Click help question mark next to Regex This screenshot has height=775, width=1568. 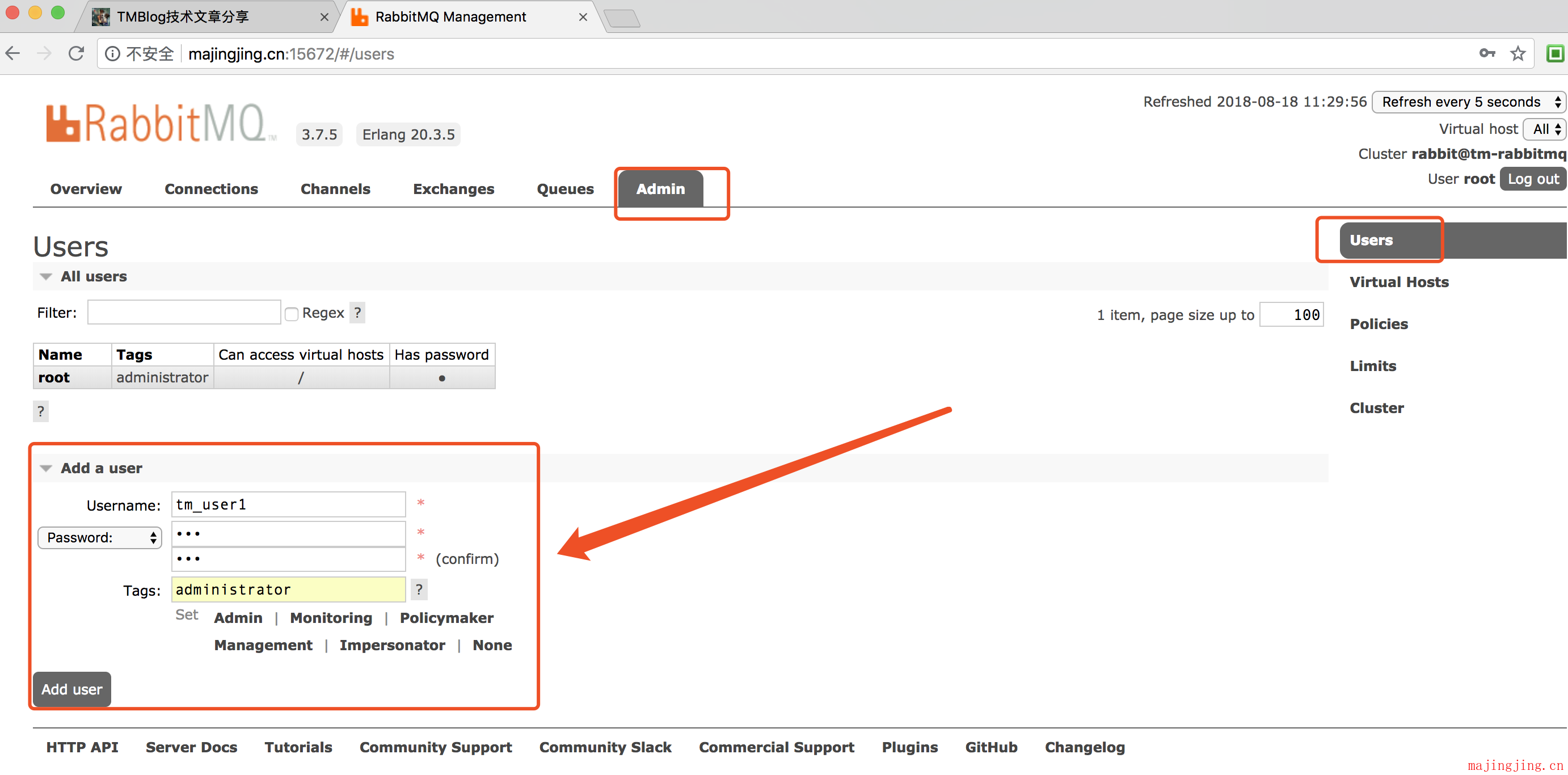(357, 313)
